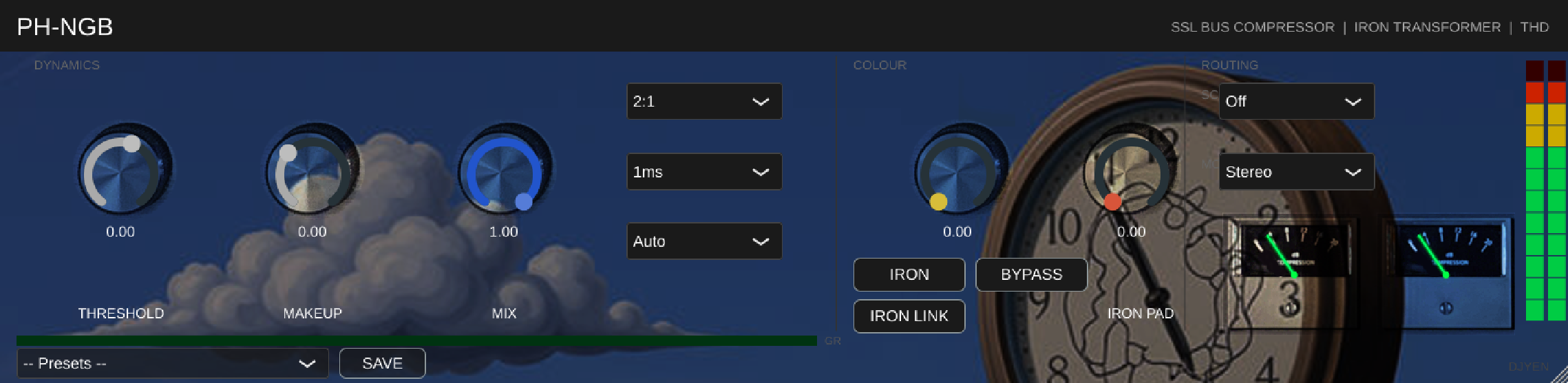The height and width of the screenshot is (383, 1568).
Task: Toggle the IRON LINK button
Action: 909,316
